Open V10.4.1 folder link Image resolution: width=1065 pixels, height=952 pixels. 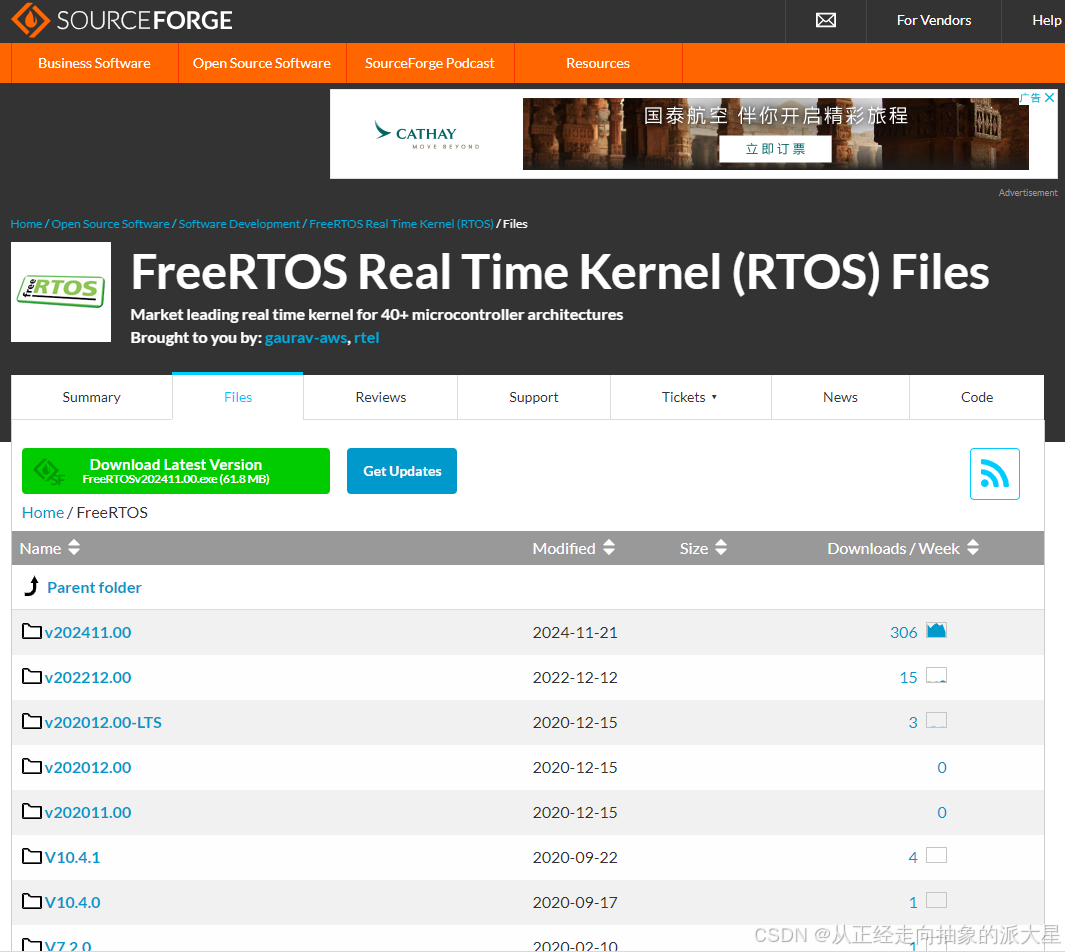pos(73,858)
